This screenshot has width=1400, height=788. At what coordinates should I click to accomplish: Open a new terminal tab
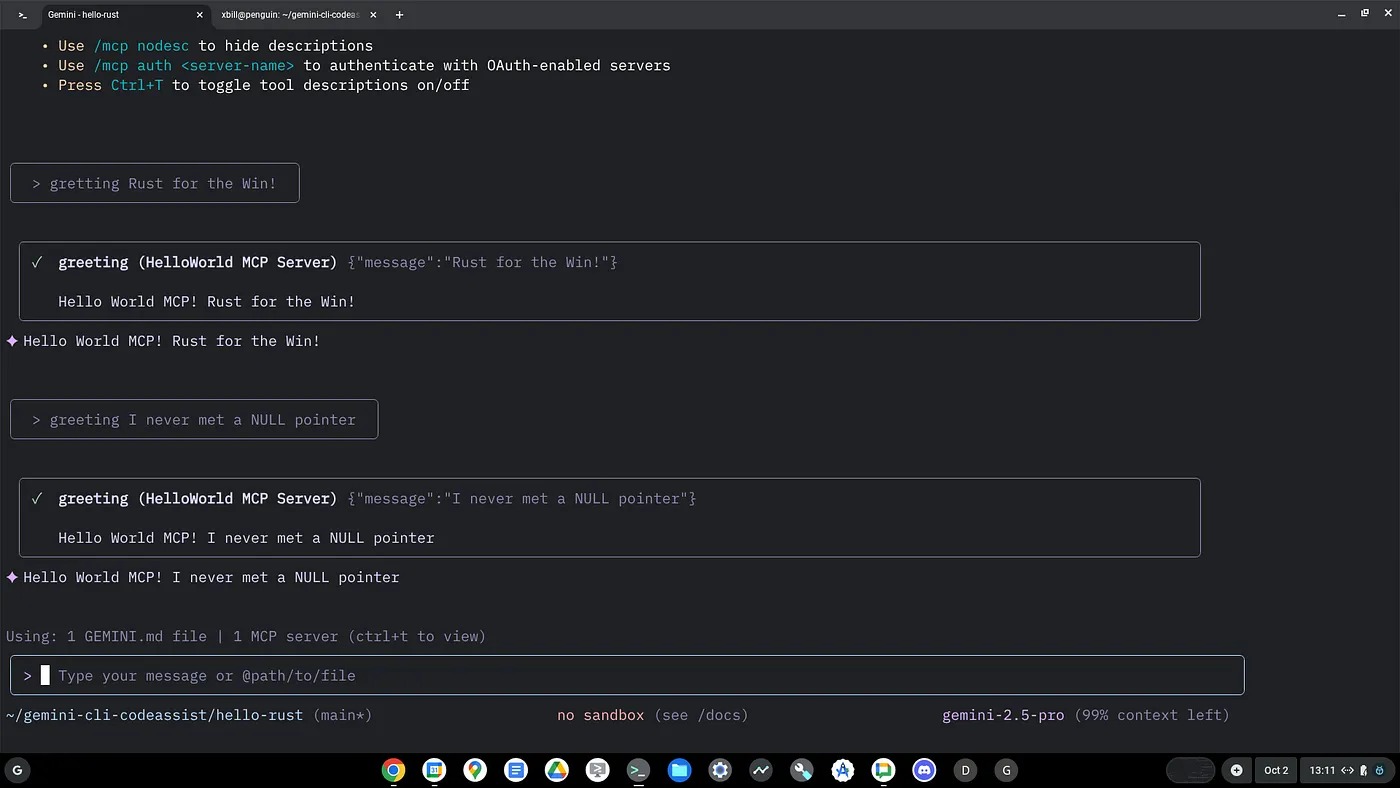[399, 15]
